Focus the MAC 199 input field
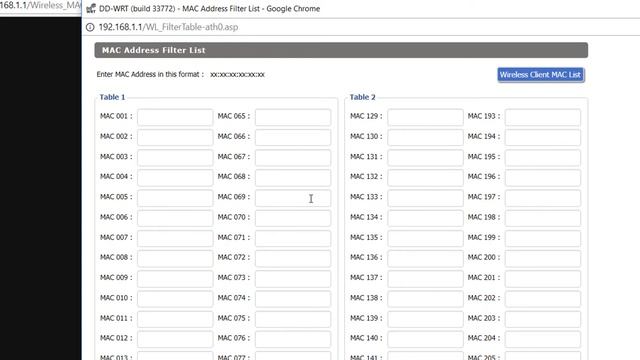Screen dimensions: 640x360 543,238
